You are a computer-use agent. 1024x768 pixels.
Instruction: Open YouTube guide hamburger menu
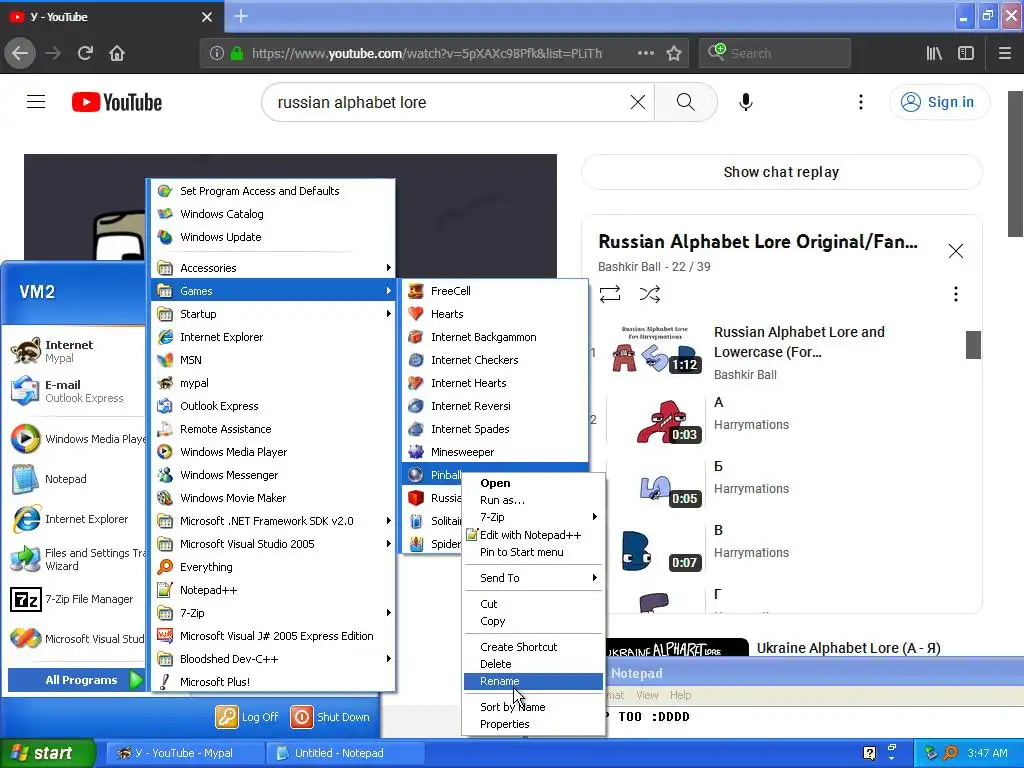pyautogui.click(x=36, y=102)
